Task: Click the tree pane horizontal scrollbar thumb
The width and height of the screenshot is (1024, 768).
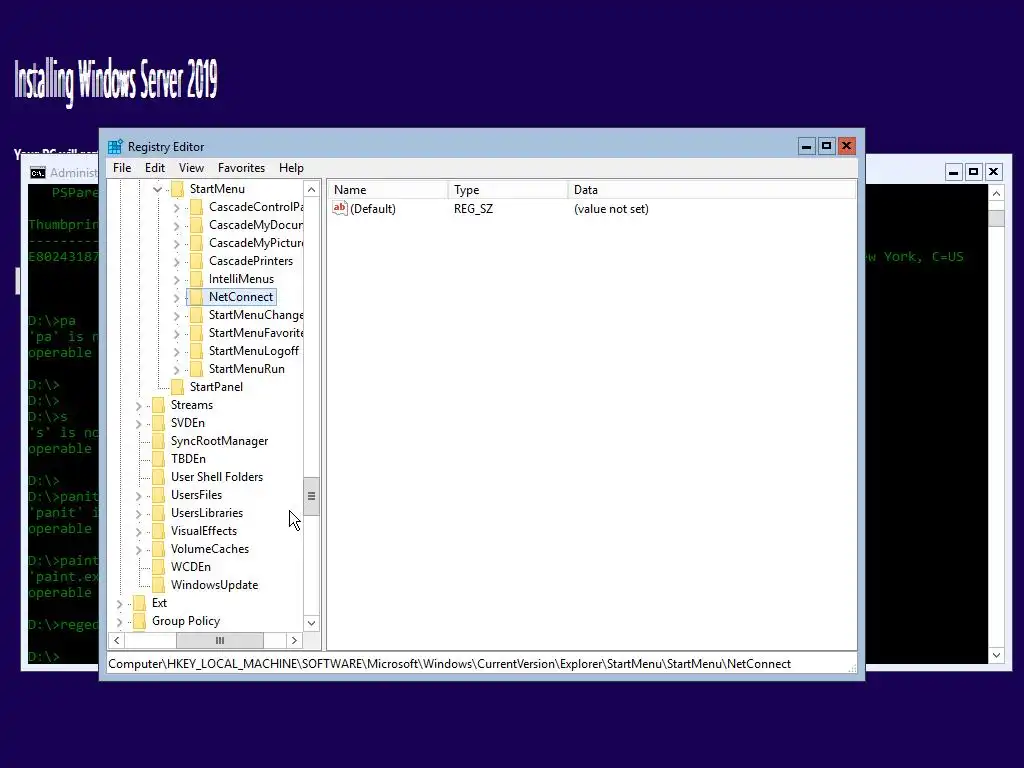Action: [219, 641]
